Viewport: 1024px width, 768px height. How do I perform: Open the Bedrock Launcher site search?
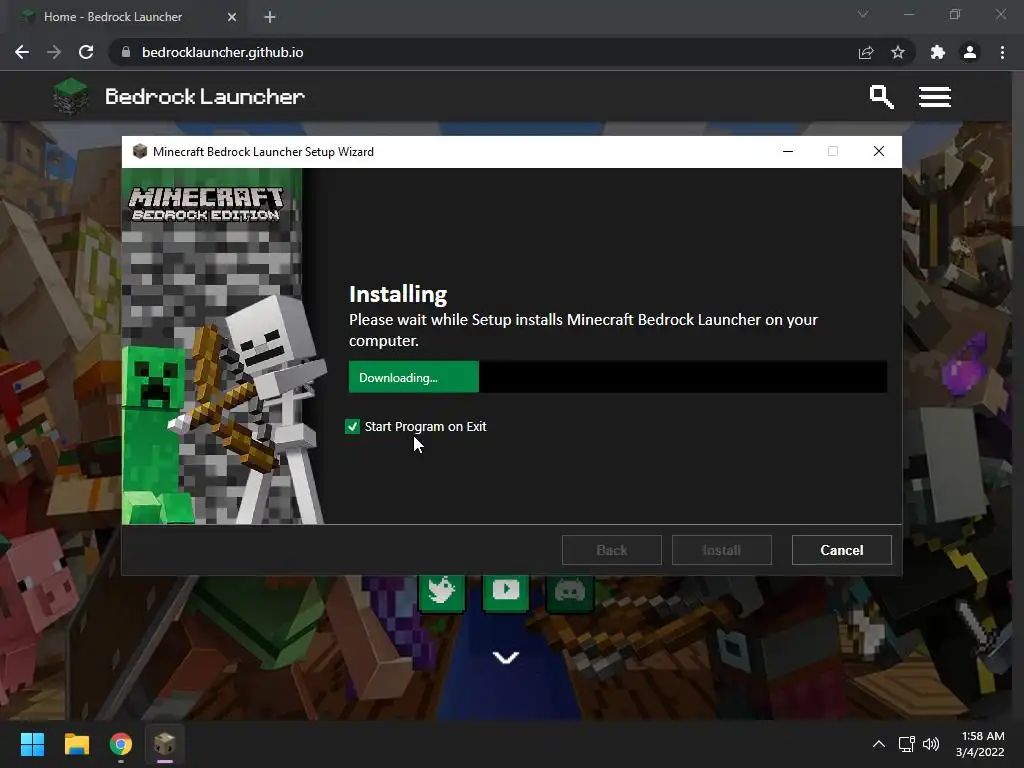[881, 97]
